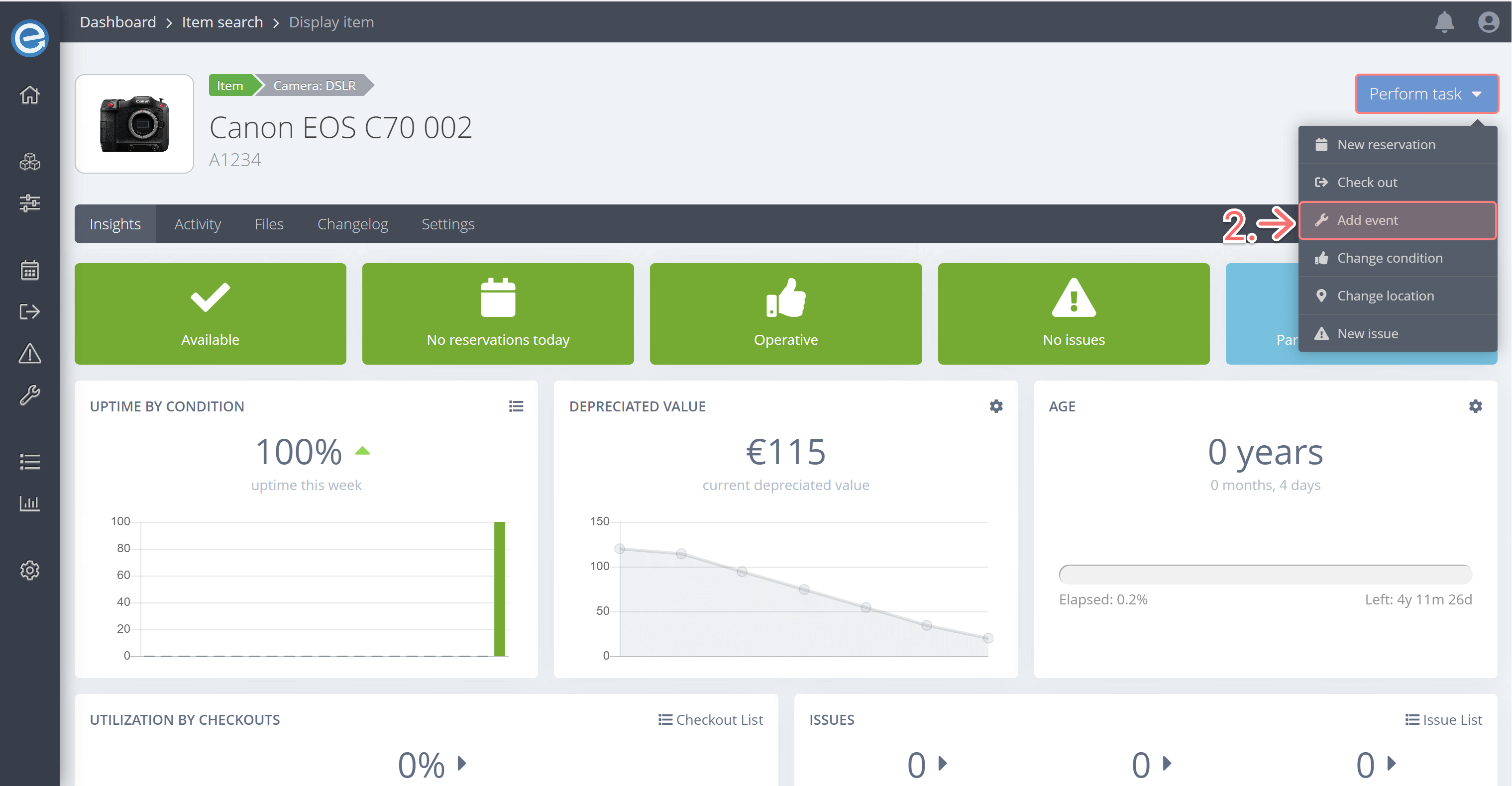This screenshot has width=1512, height=786.
Task: Select New reservation from menu
Action: click(1398, 144)
